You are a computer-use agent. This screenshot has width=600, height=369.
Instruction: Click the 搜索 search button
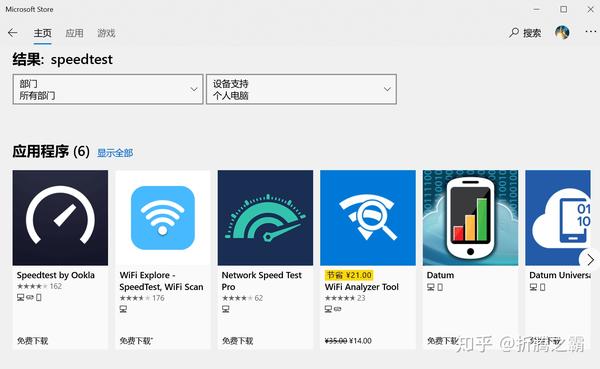coord(525,33)
